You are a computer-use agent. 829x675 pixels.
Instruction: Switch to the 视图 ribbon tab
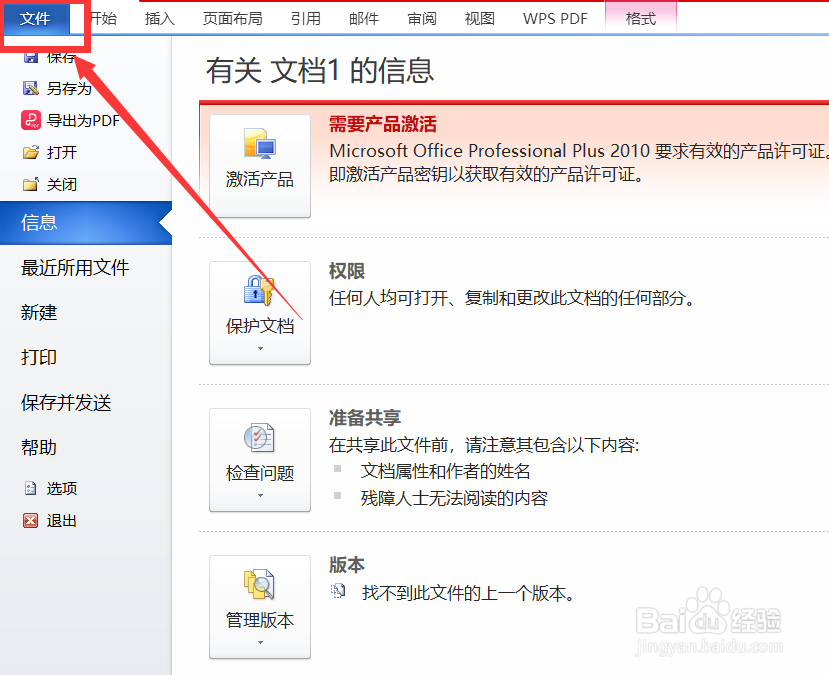click(x=480, y=19)
